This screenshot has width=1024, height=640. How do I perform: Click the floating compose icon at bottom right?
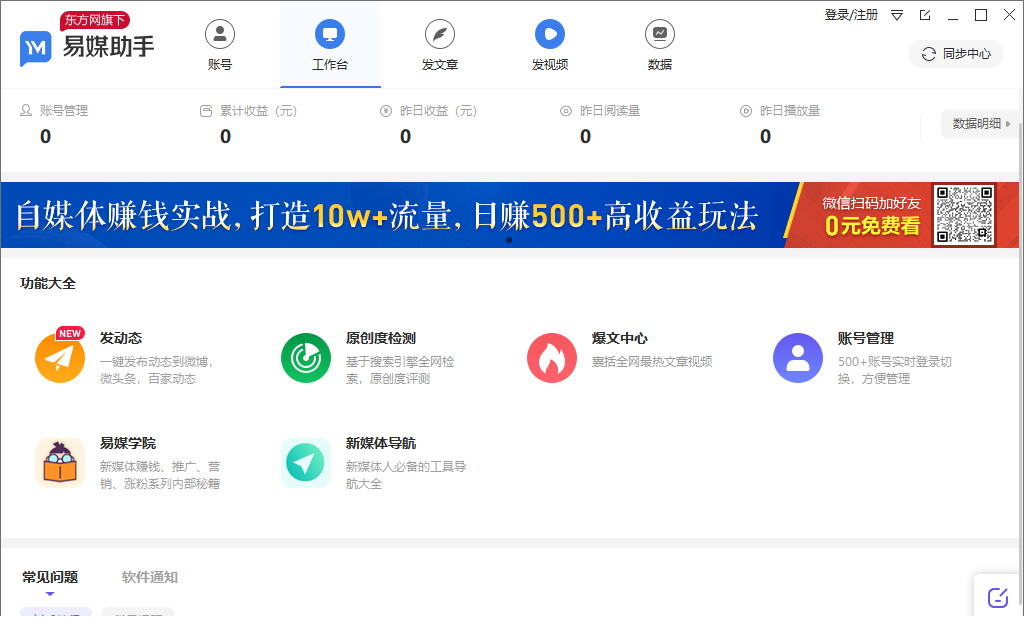click(997, 597)
